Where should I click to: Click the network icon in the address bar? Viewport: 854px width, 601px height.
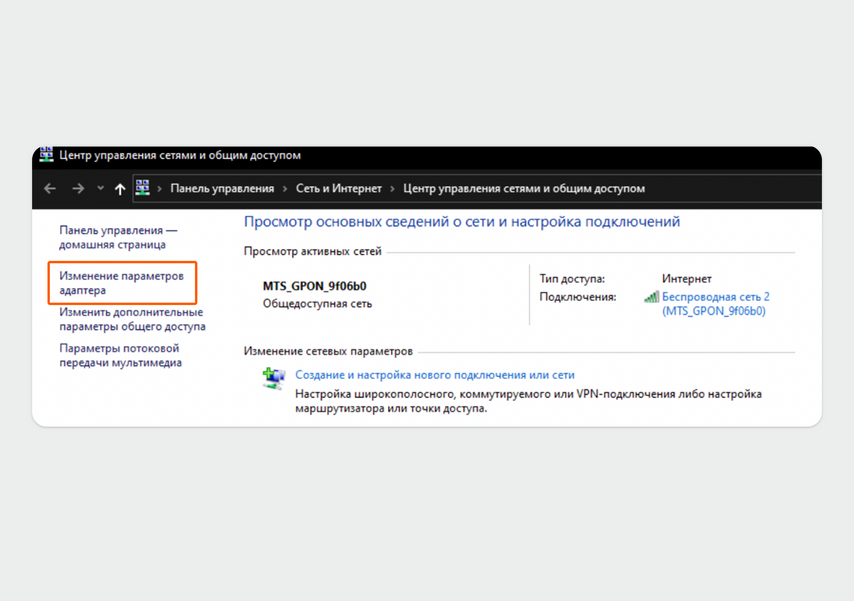(x=143, y=188)
